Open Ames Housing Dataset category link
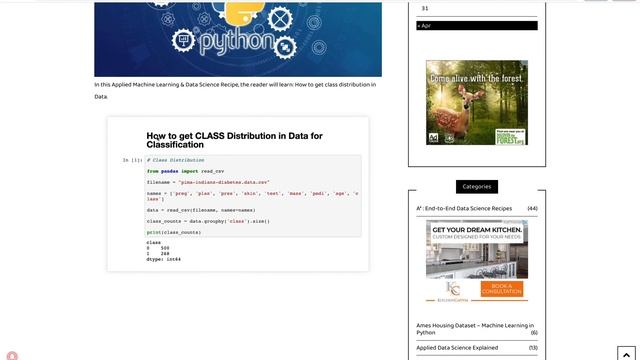640x360 pixels. tap(475, 329)
